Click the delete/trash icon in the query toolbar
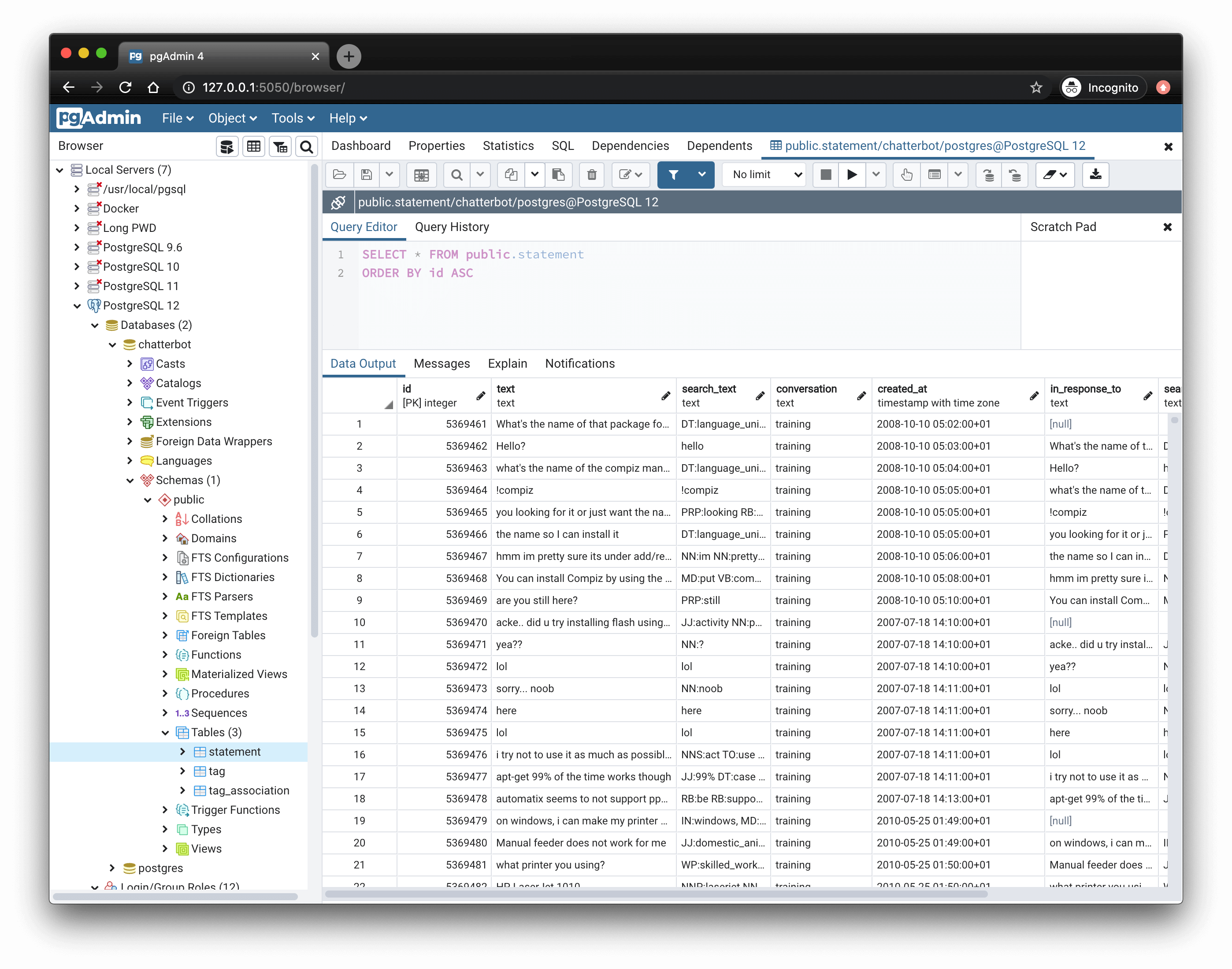1232x969 pixels. click(x=591, y=175)
